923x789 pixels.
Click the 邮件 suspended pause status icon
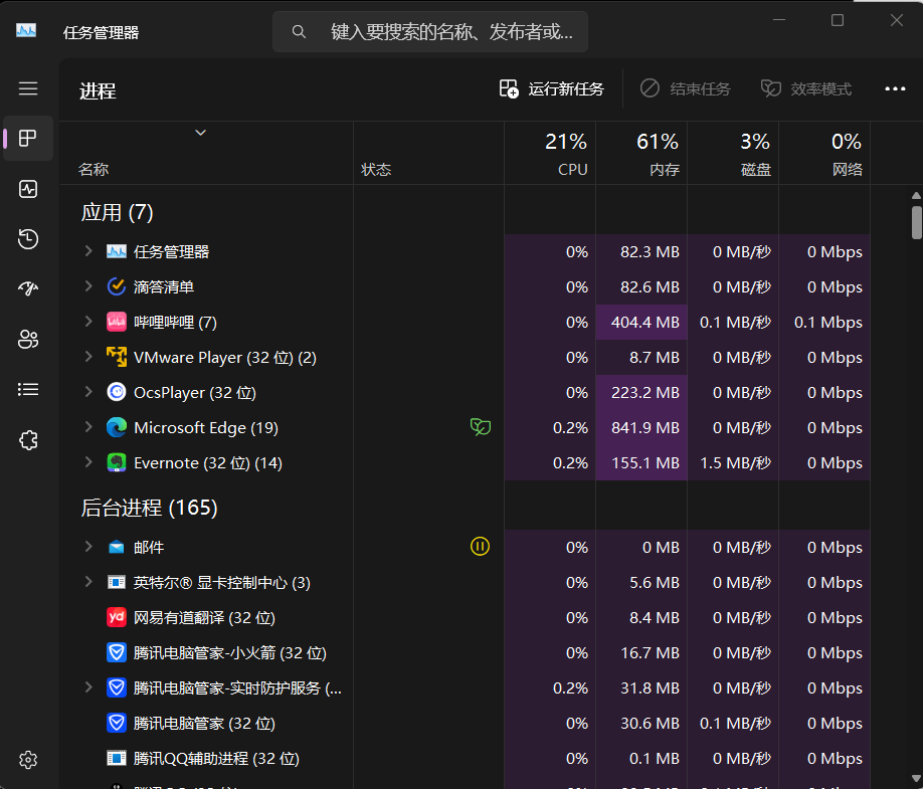pyautogui.click(x=480, y=546)
